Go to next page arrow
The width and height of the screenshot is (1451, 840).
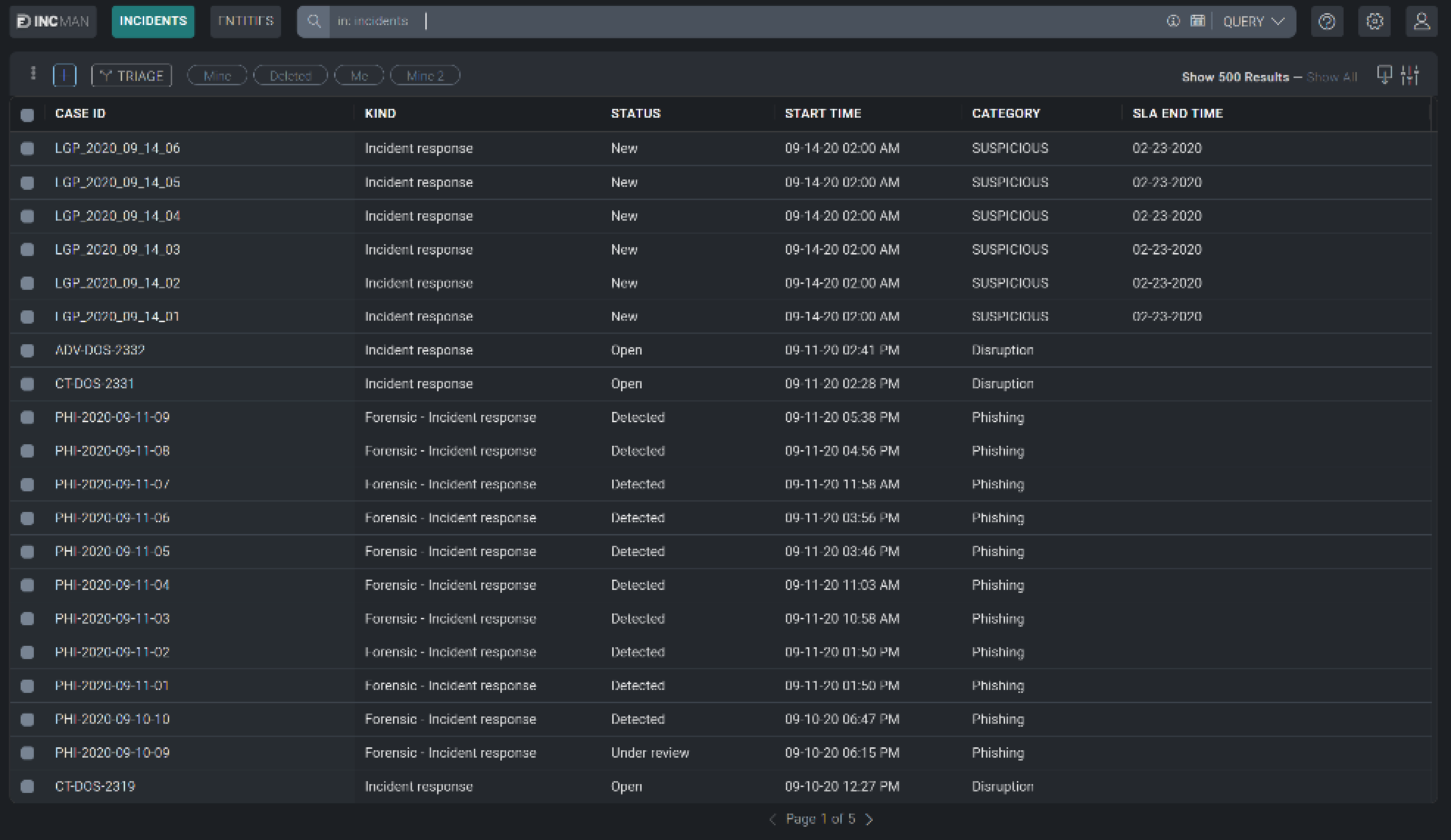tap(869, 819)
